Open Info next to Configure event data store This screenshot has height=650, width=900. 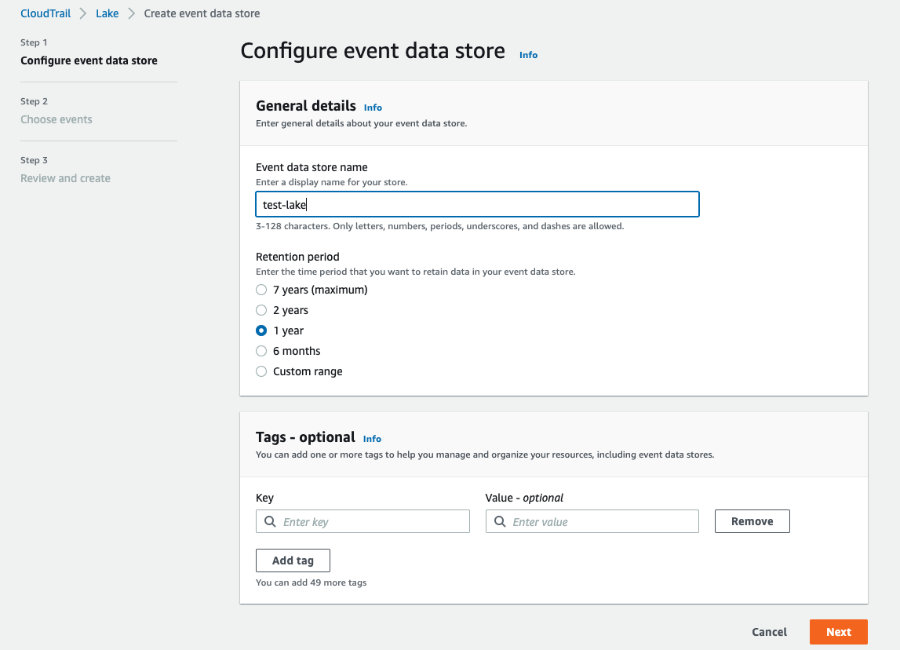point(528,55)
